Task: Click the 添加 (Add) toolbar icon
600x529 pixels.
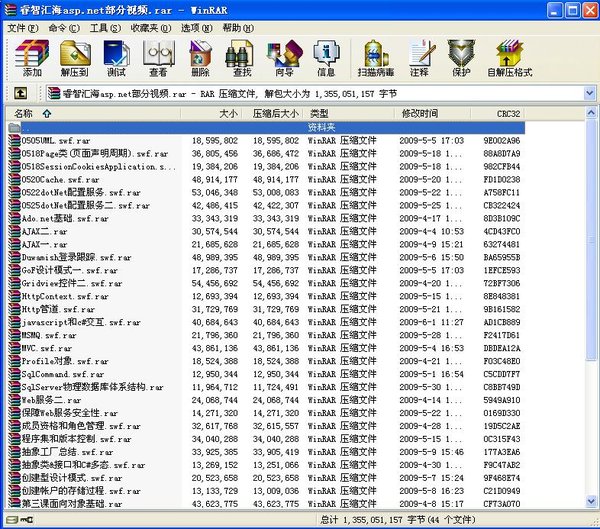Action: pos(32,58)
